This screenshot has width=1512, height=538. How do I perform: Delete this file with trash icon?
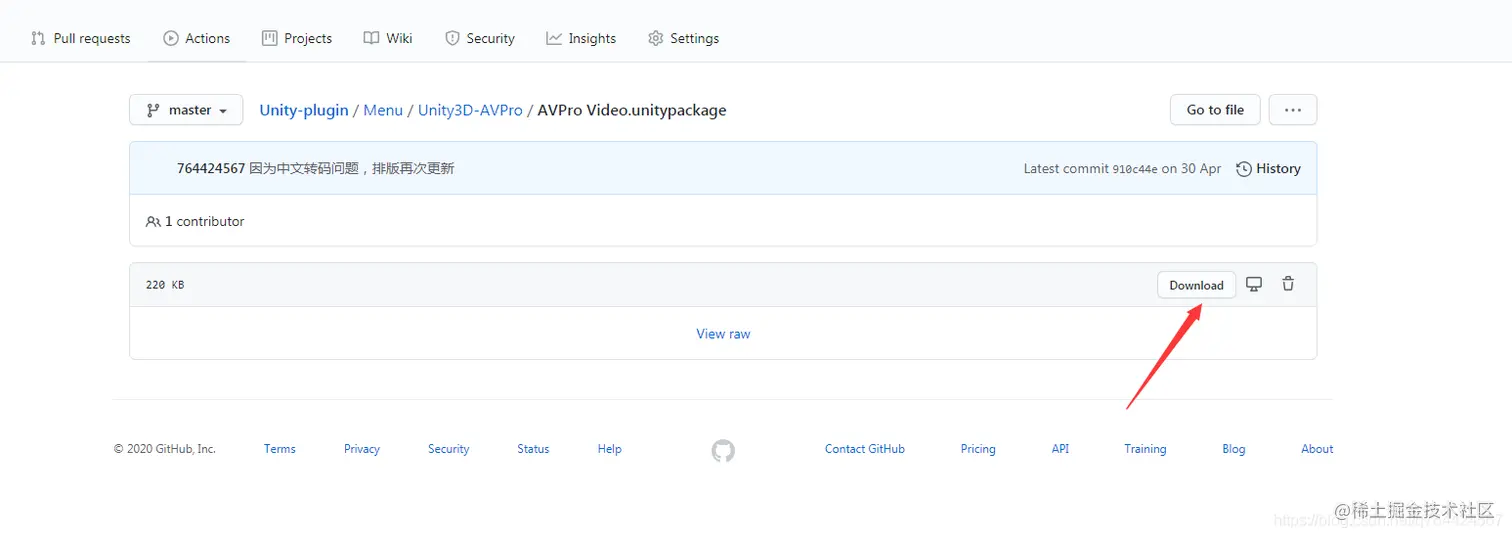(1288, 284)
